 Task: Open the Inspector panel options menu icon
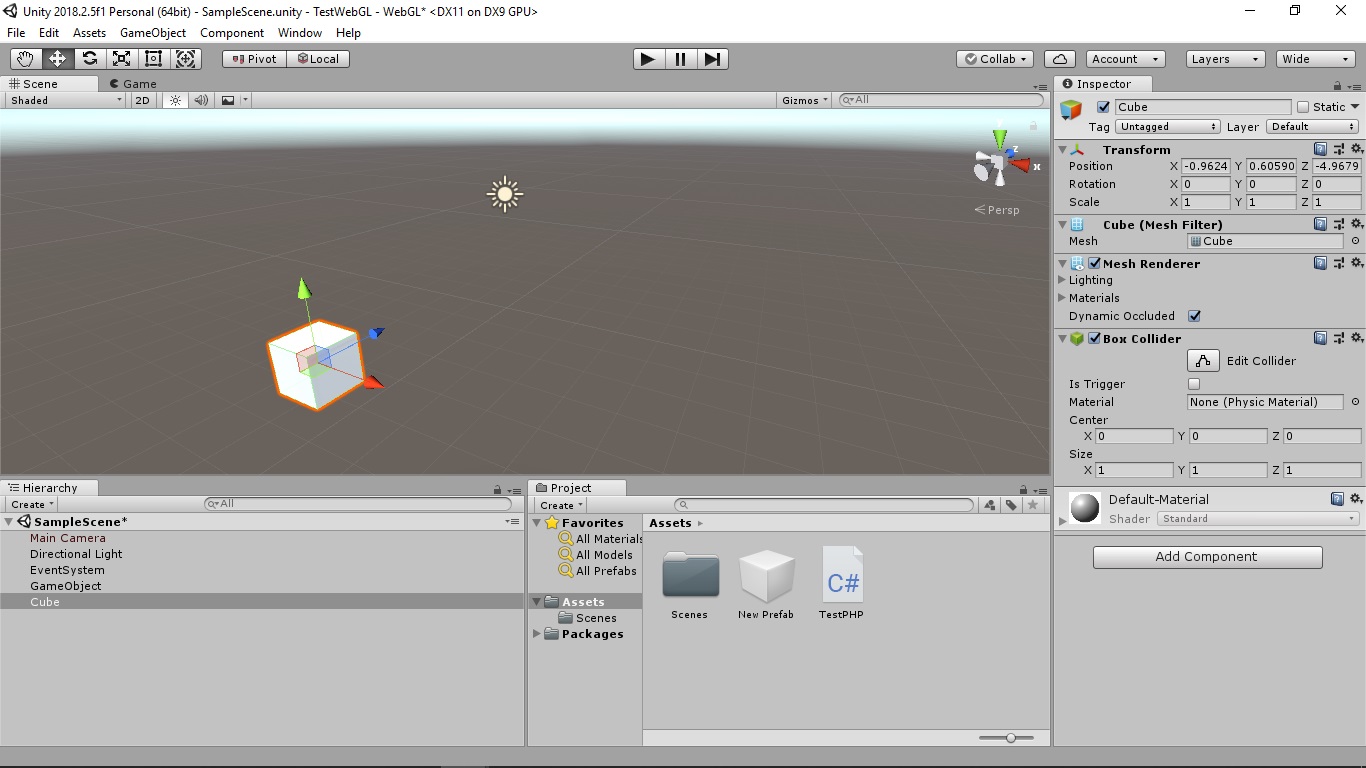click(1356, 85)
